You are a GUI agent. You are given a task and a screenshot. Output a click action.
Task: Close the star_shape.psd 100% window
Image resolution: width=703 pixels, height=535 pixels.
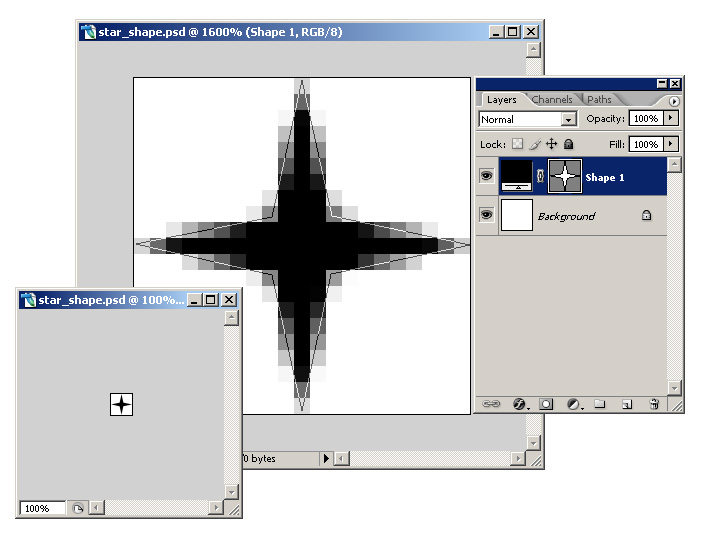pyautogui.click(x=229, y=300)
